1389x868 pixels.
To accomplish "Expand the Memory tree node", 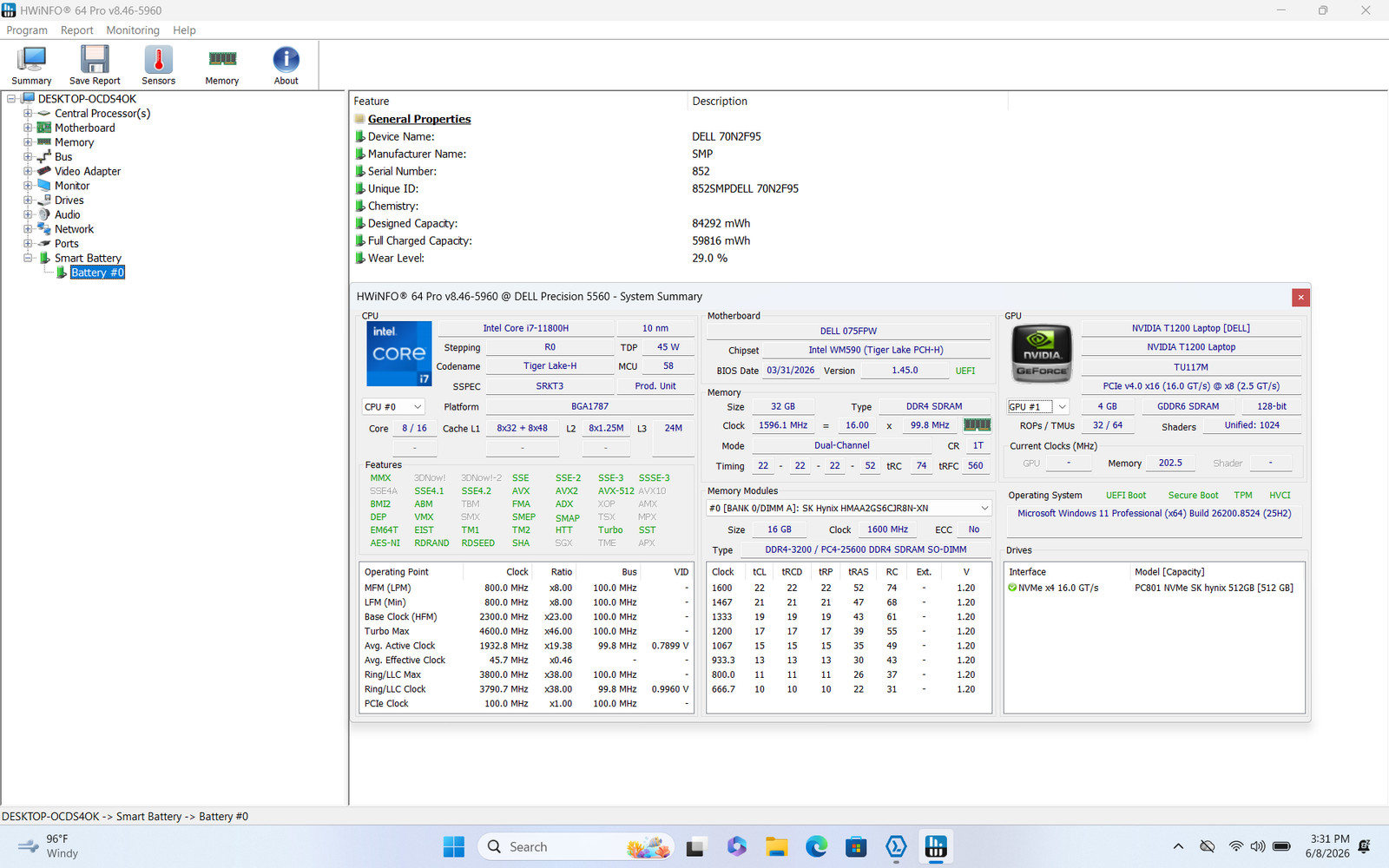I will click(x=28, y=142).
